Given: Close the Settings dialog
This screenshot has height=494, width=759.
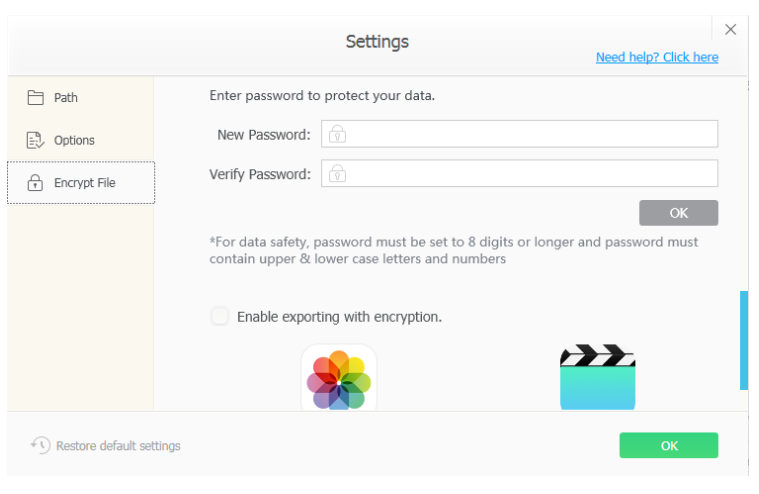Looking at the screenshot, I should tap(730, 30).
